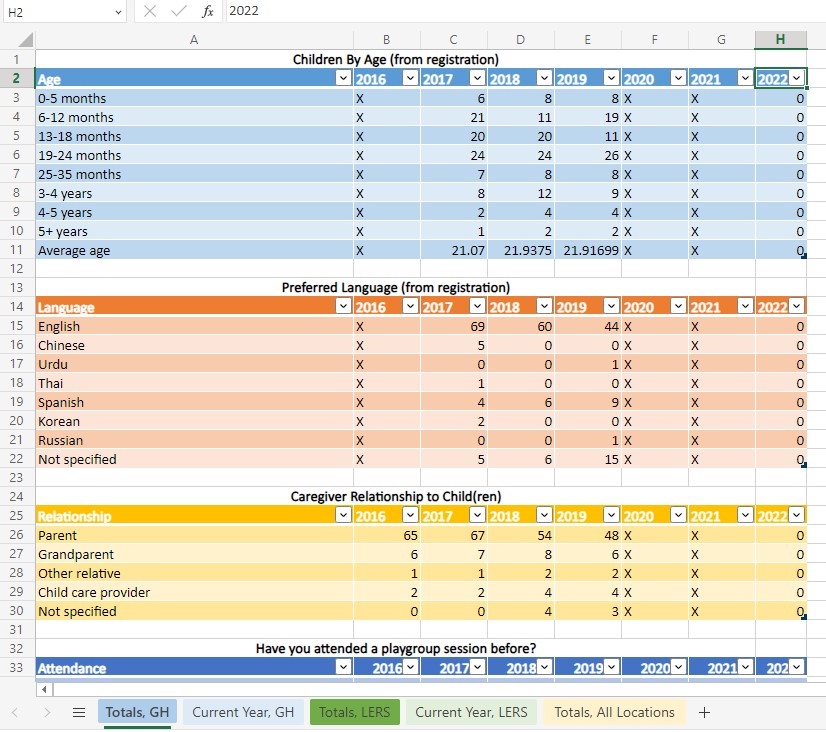Click the next sheet navigation arrow
Image resolution: width=826 pixels, height=732 pixels.
pyautogui.click(x=47, y=712)
